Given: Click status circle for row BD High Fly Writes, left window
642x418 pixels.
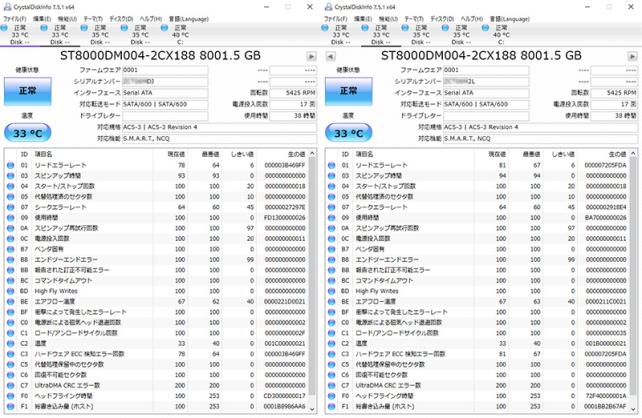Looking at the screenshot, I should coord(11,291).
